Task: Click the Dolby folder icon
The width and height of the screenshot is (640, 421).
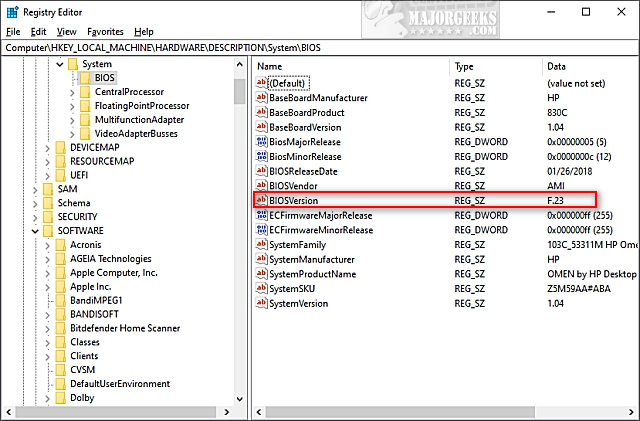Action: [60, 397]
